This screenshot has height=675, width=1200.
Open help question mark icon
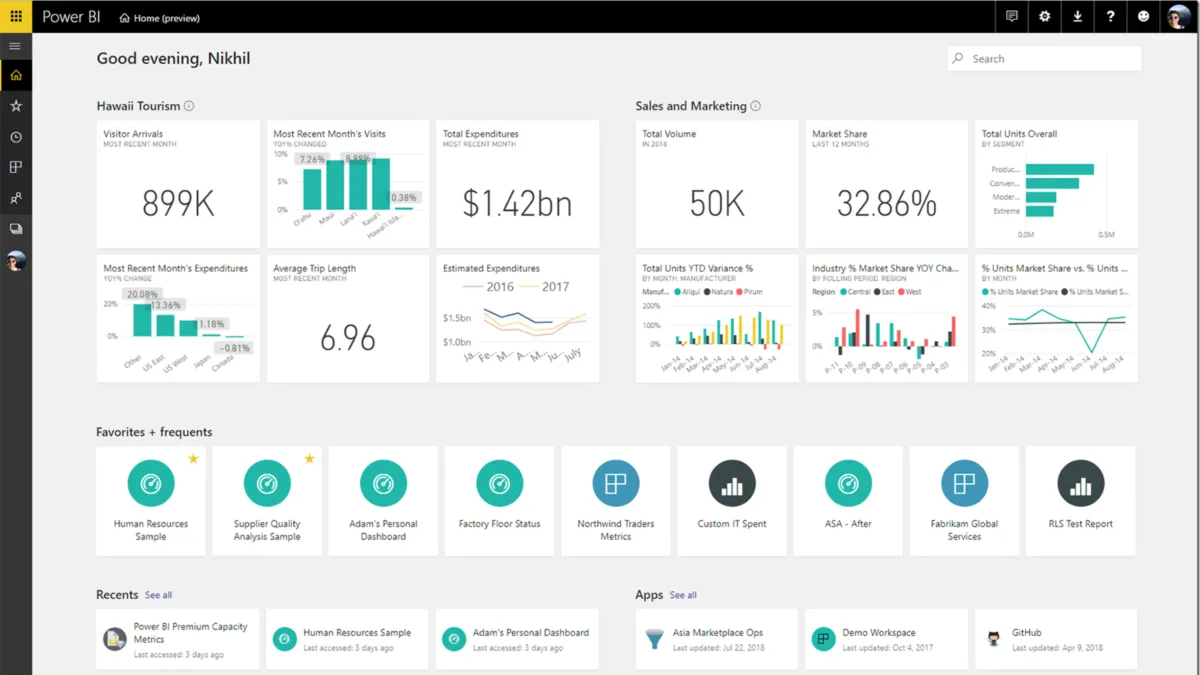coord(1111,16)
